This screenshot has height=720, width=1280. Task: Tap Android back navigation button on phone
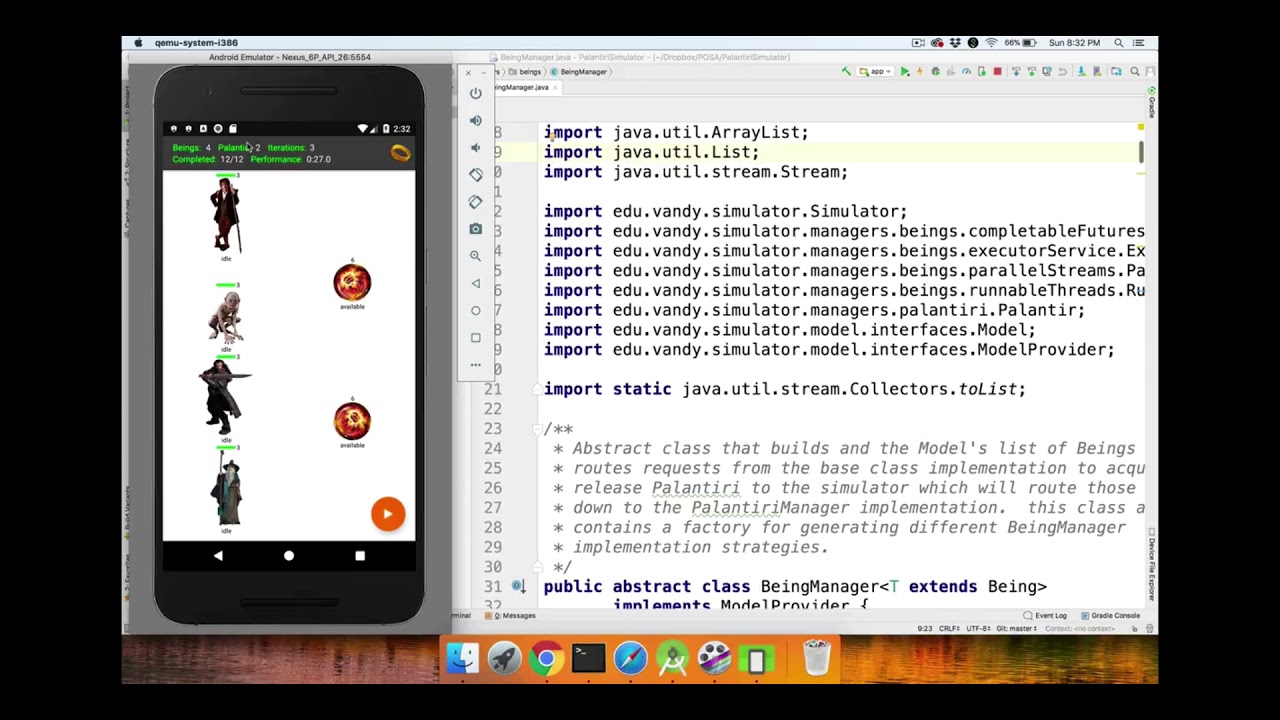(218, 556)
